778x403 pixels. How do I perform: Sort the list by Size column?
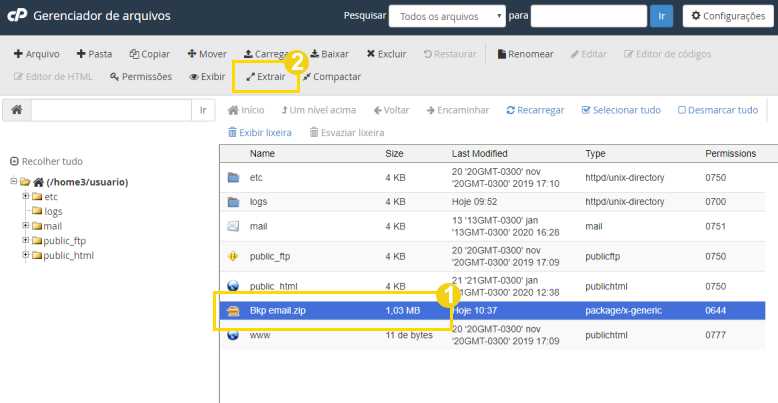[394, 154]
